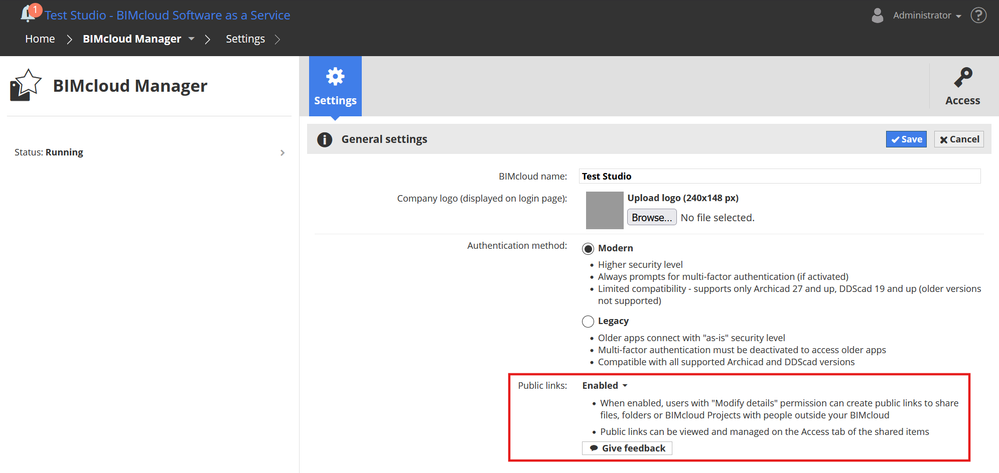
Task: Open the Public links Enabled dropdown
Action: (x=605, y=386)
